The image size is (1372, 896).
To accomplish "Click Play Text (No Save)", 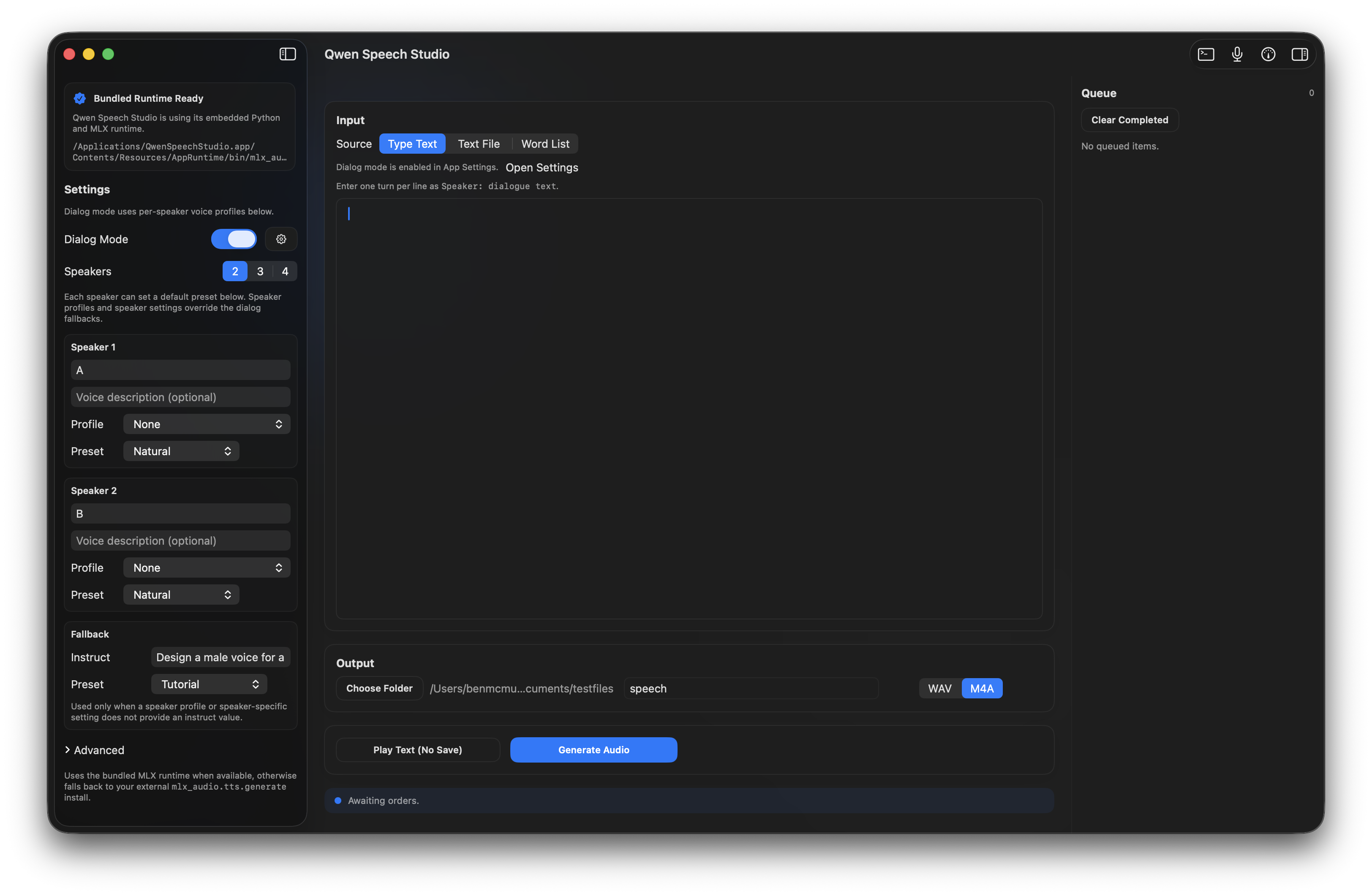I will [x=417, y=749].
